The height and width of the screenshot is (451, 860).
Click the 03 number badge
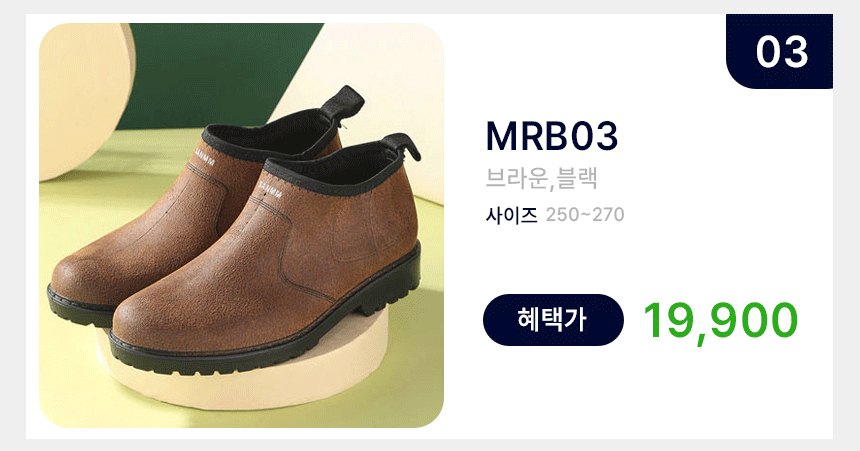coord(779,51)
